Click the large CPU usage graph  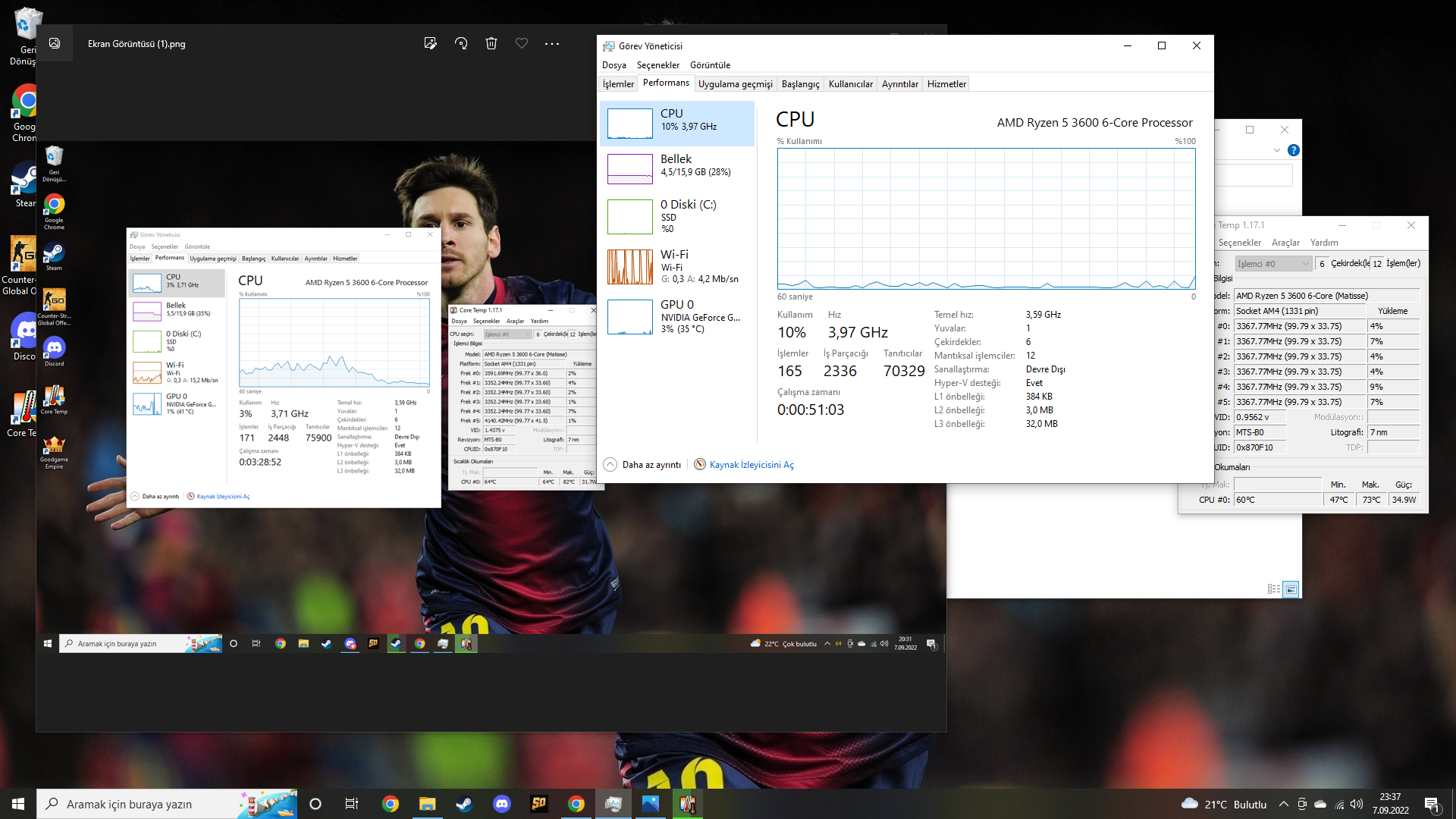(x=986, y=218)
